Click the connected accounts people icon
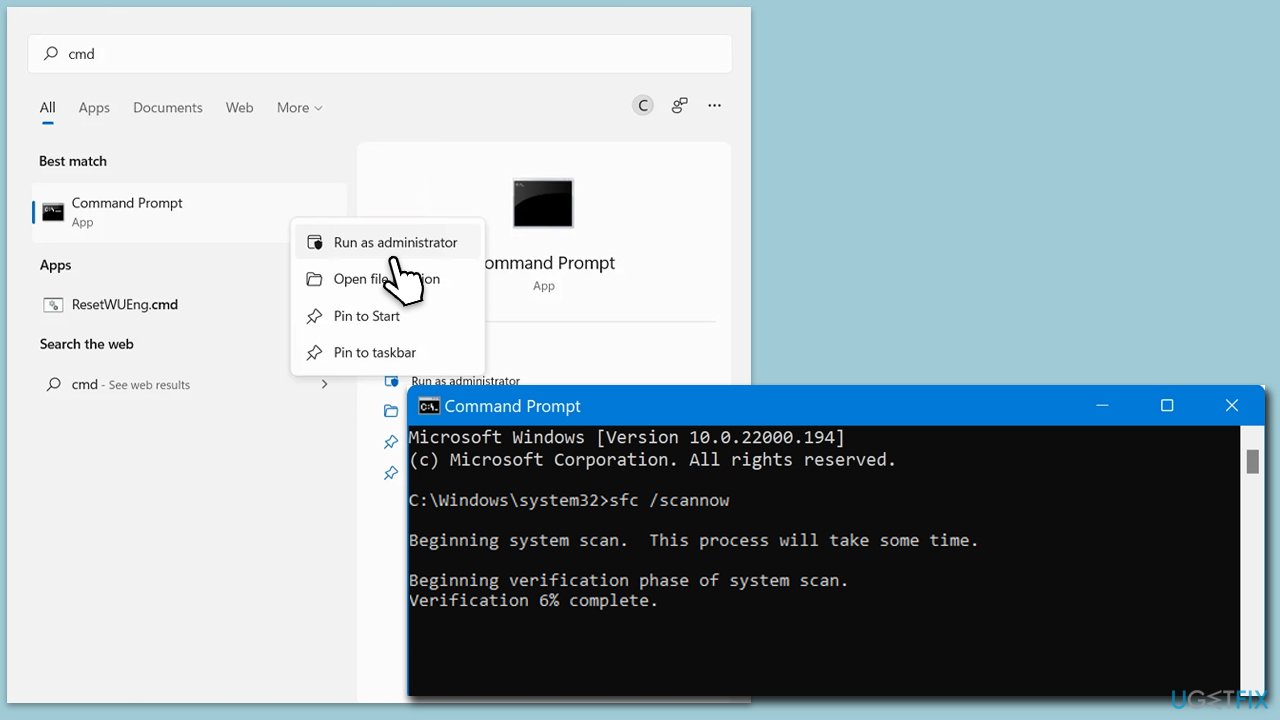The width and height of the screenshot is (1280, 720). (x=679, y=105)
